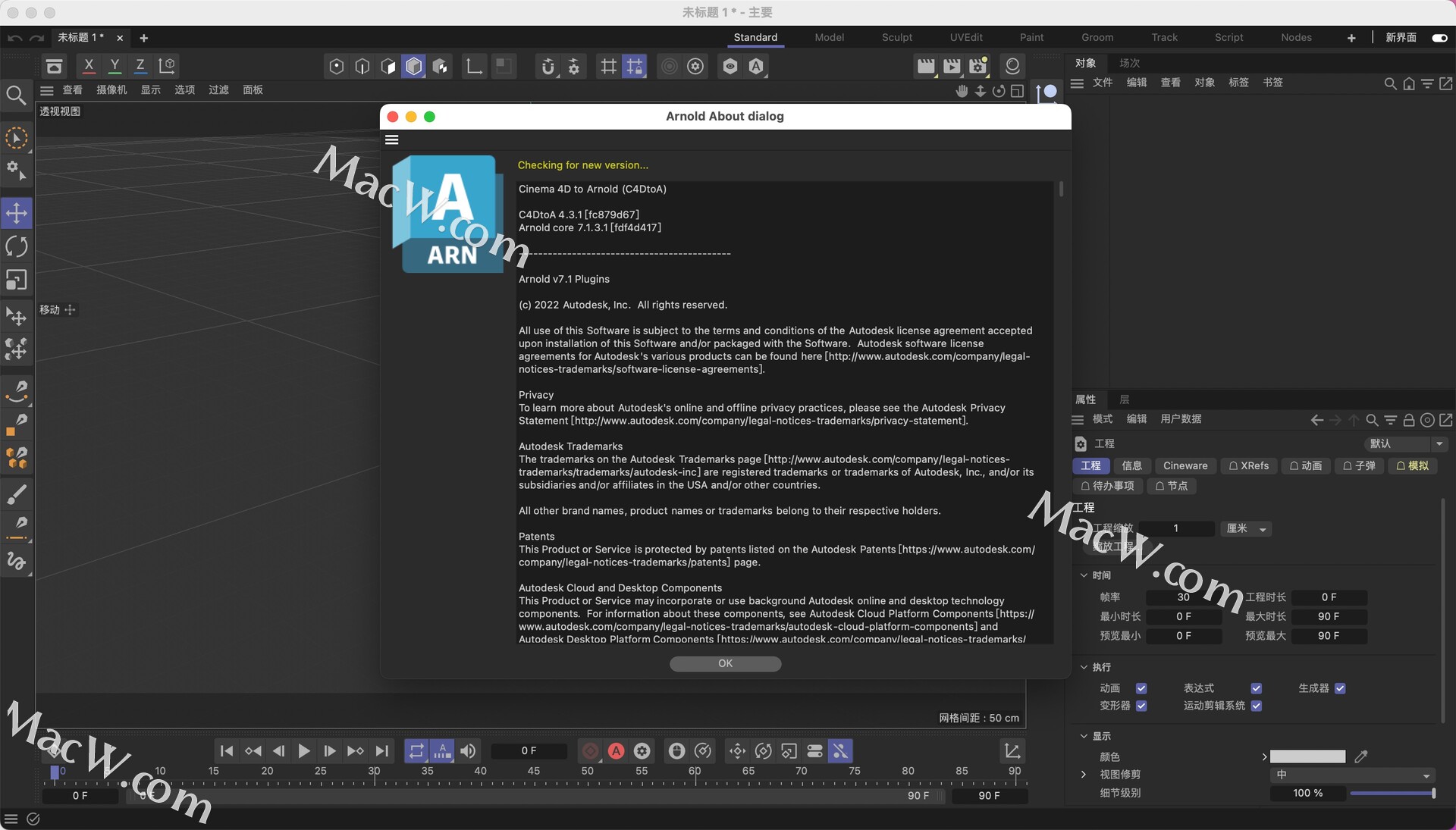Select the Rotate tool in left toolbar
1456x830 pixels.
pos(17,246)
